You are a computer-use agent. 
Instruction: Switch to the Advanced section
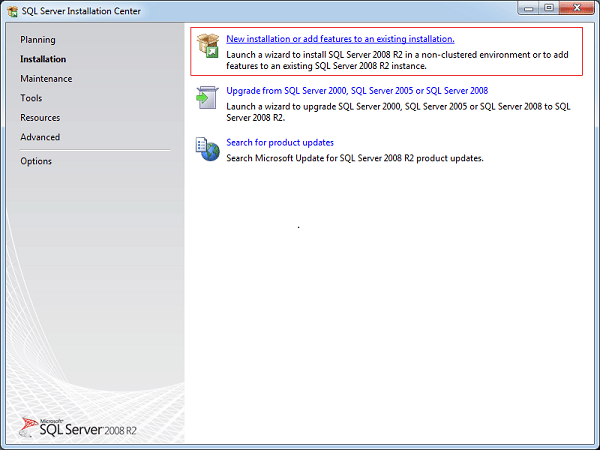(40, 137)
